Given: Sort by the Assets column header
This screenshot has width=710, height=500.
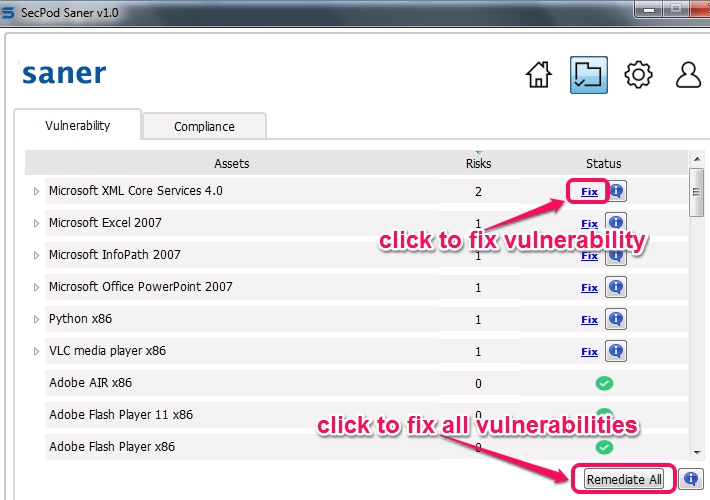Looking at the screenshot, I should (231, 163).
